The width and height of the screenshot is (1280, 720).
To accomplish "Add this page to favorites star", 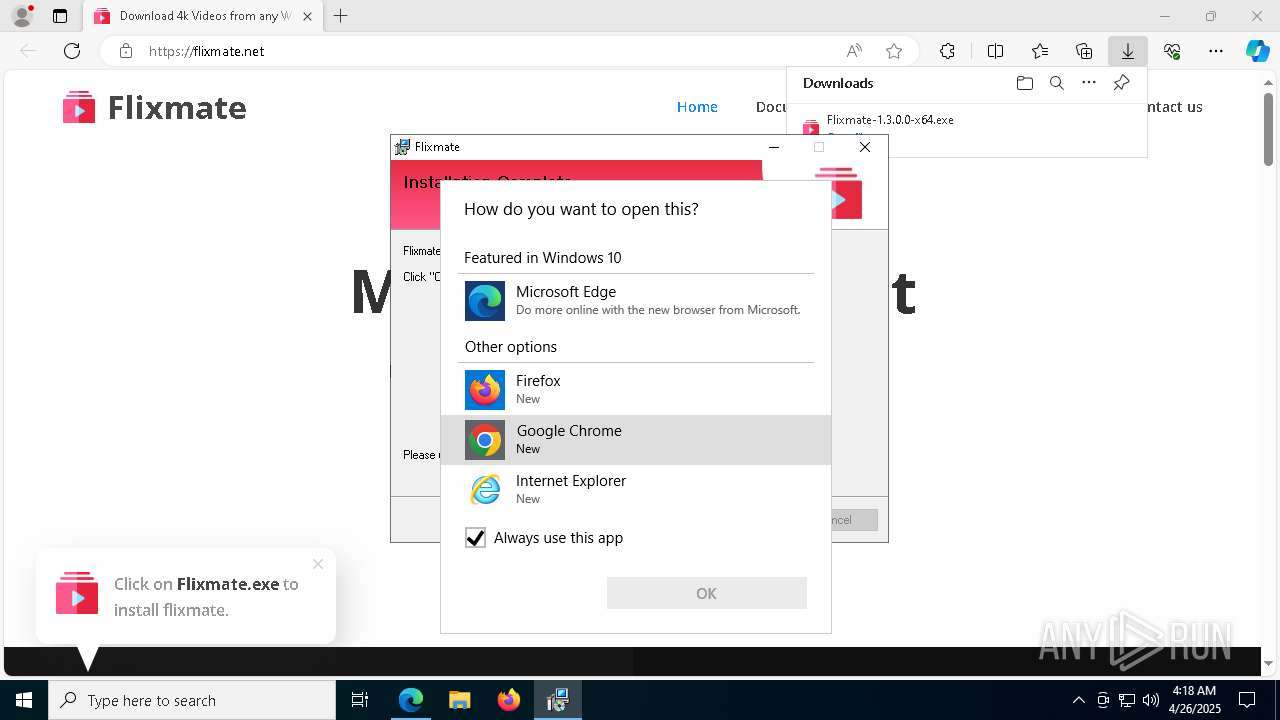I will (894, 51).
